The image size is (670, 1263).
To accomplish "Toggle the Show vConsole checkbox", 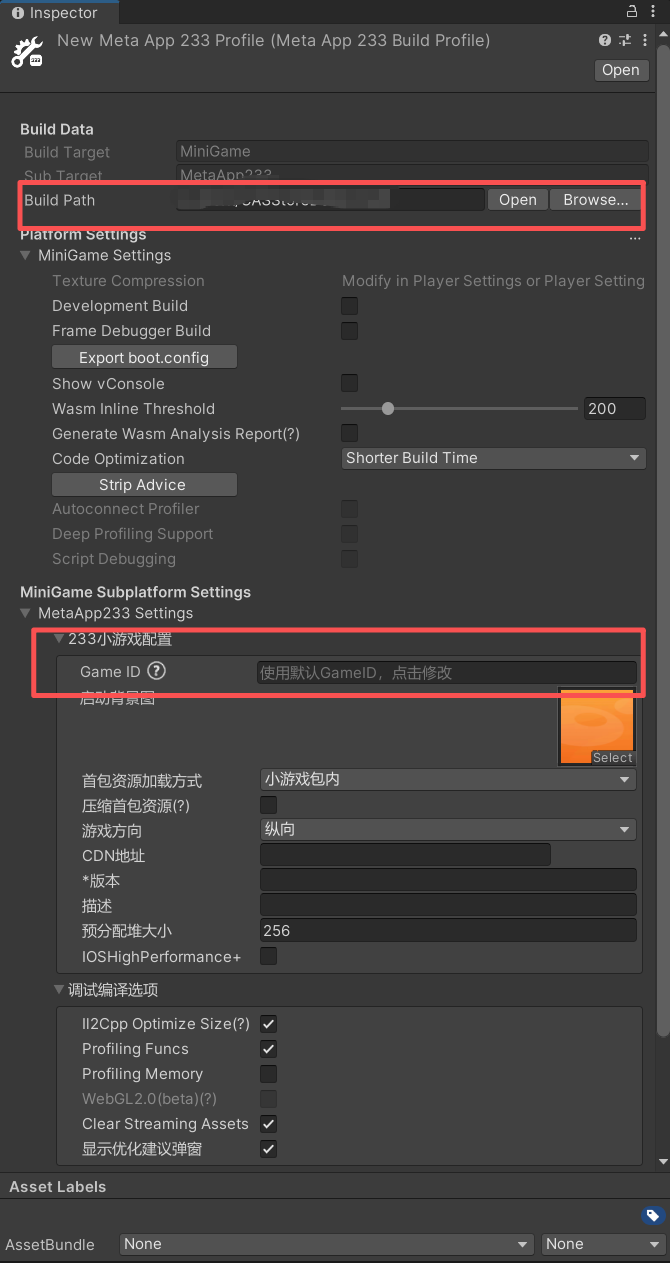I will (x=350, y=384).
